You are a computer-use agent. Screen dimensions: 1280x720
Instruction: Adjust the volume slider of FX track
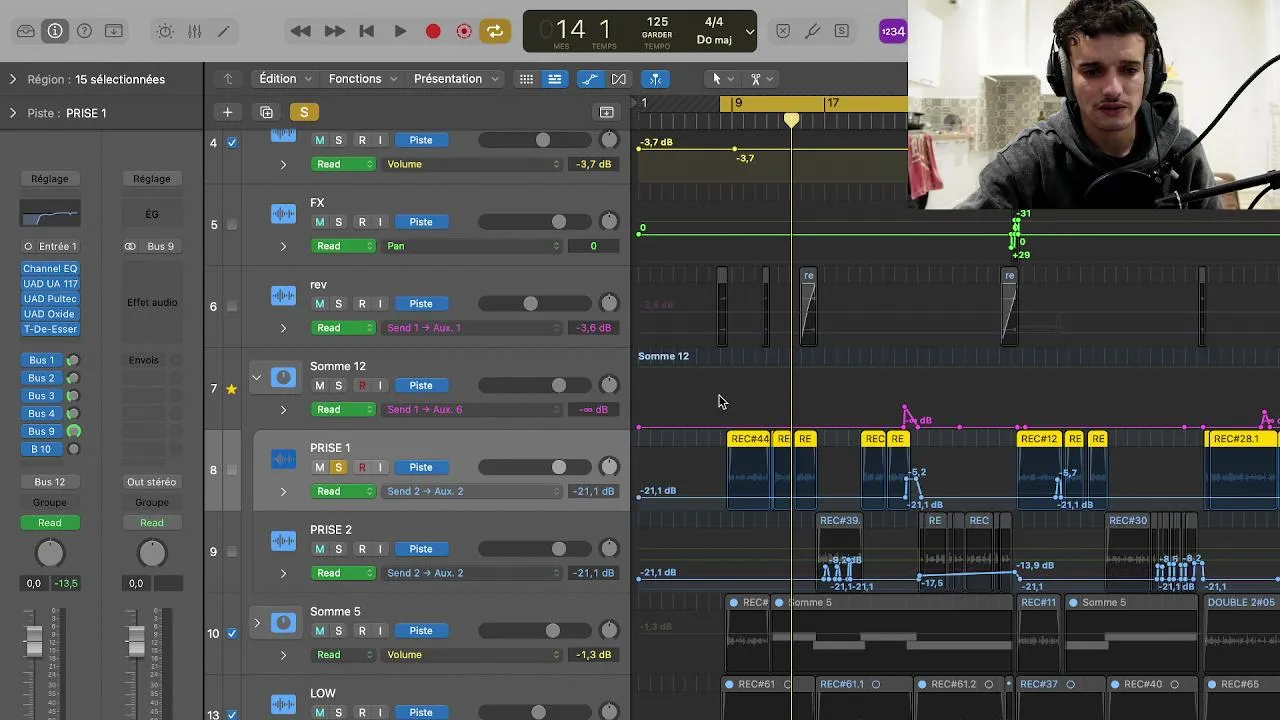coord(536,222)
